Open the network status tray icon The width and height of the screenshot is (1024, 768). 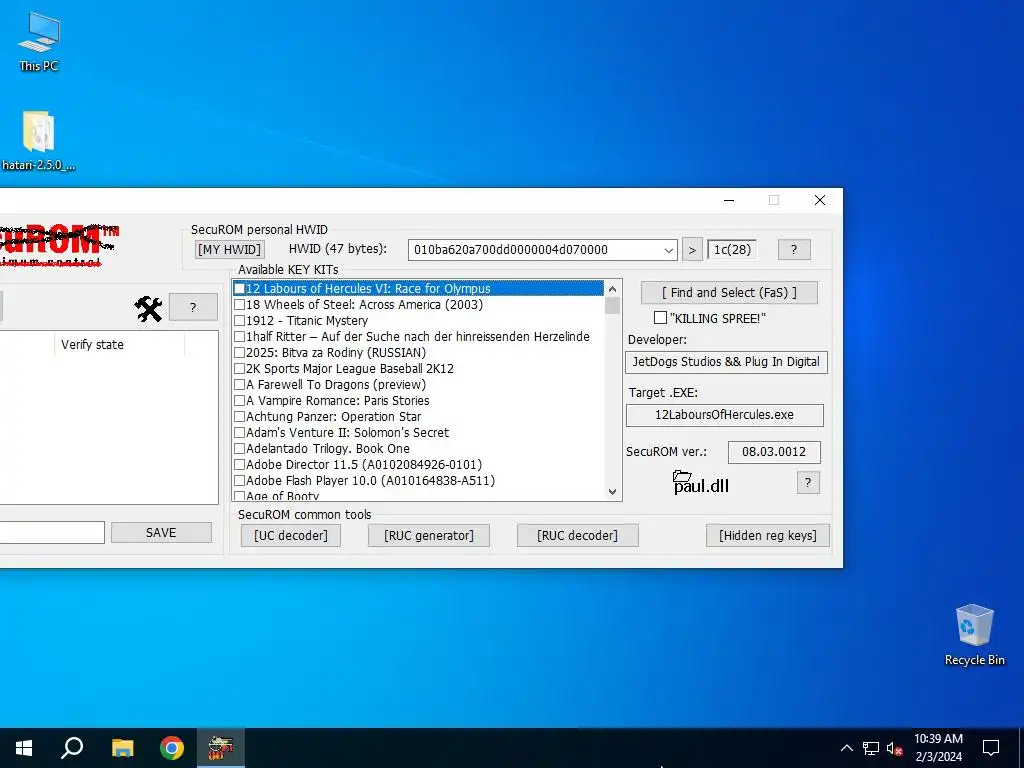(871, 748)
